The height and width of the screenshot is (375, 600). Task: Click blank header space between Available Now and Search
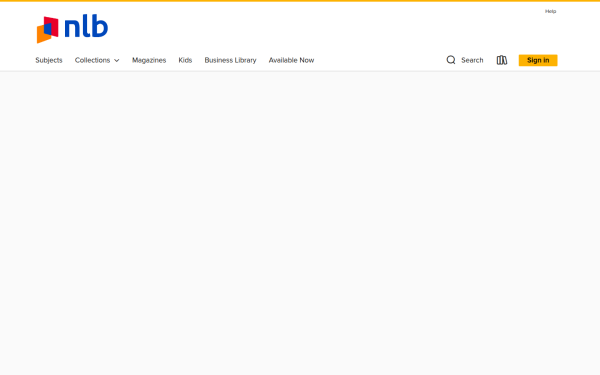click(x=380, y=60)
